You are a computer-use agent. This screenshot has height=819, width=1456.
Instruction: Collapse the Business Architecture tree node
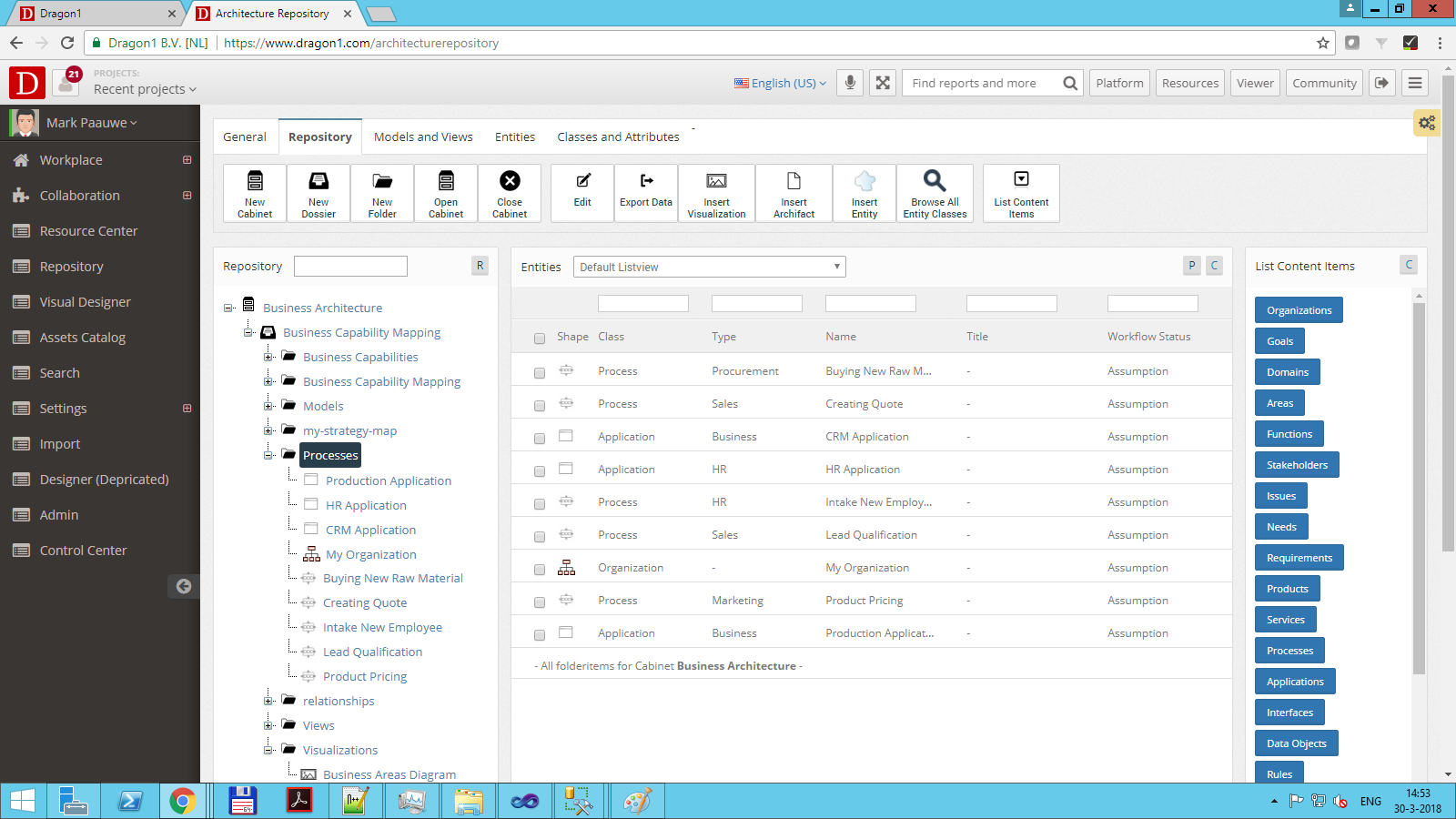pyautogui.click(x=228, y=308)
